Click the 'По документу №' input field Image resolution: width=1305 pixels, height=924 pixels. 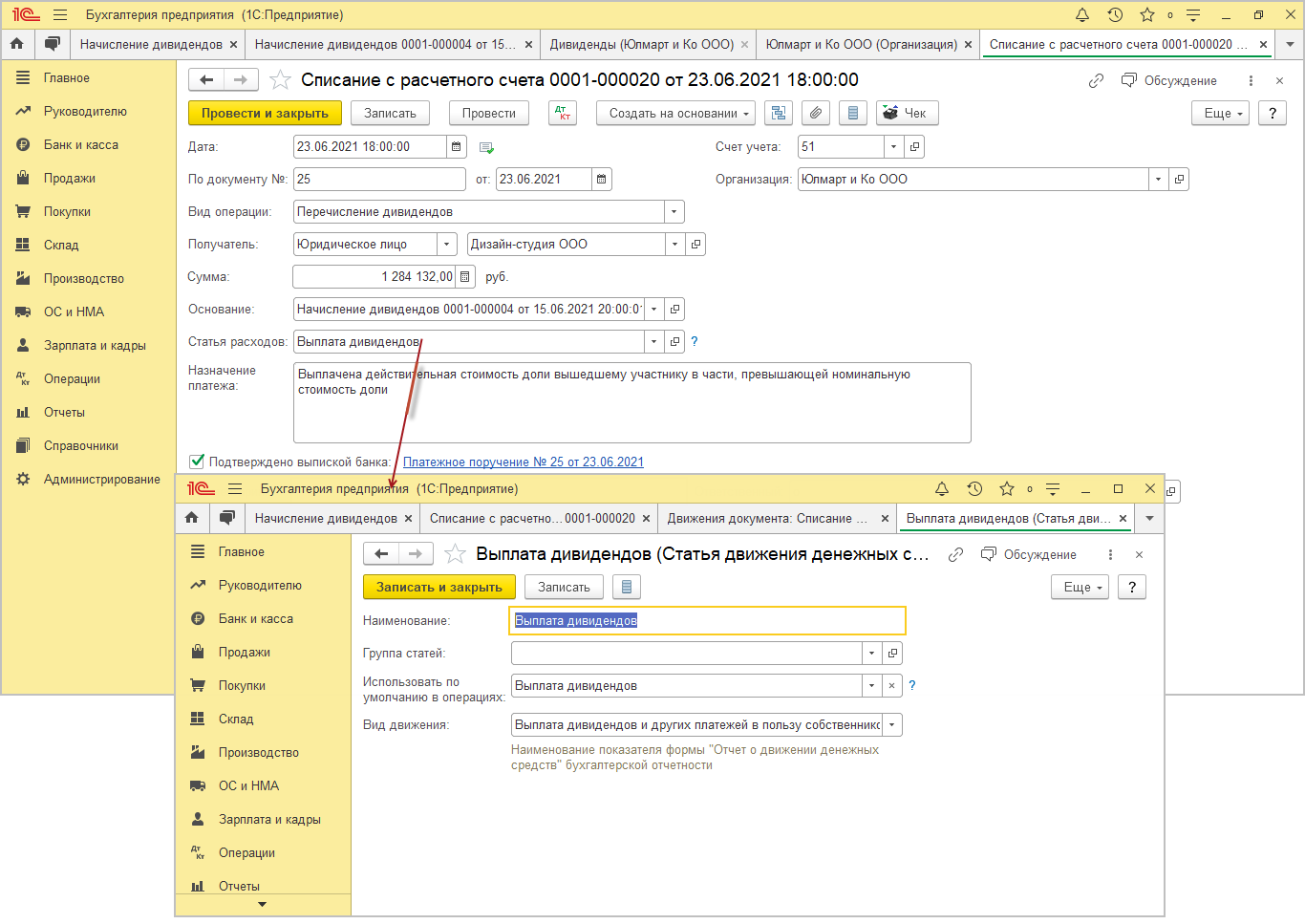[x=379, y=179]
